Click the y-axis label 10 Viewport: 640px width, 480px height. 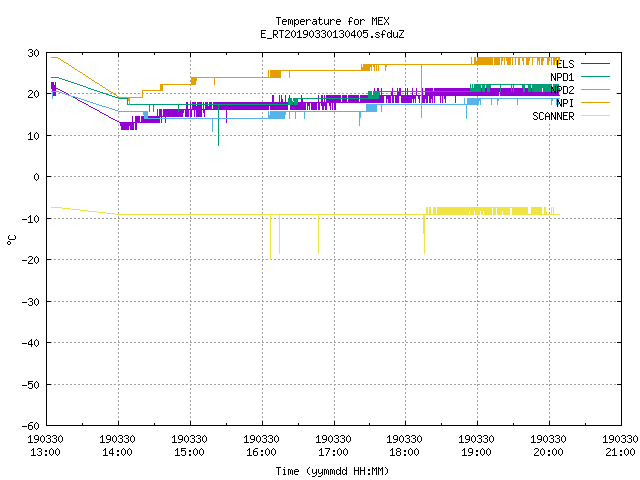click(33, 136)
